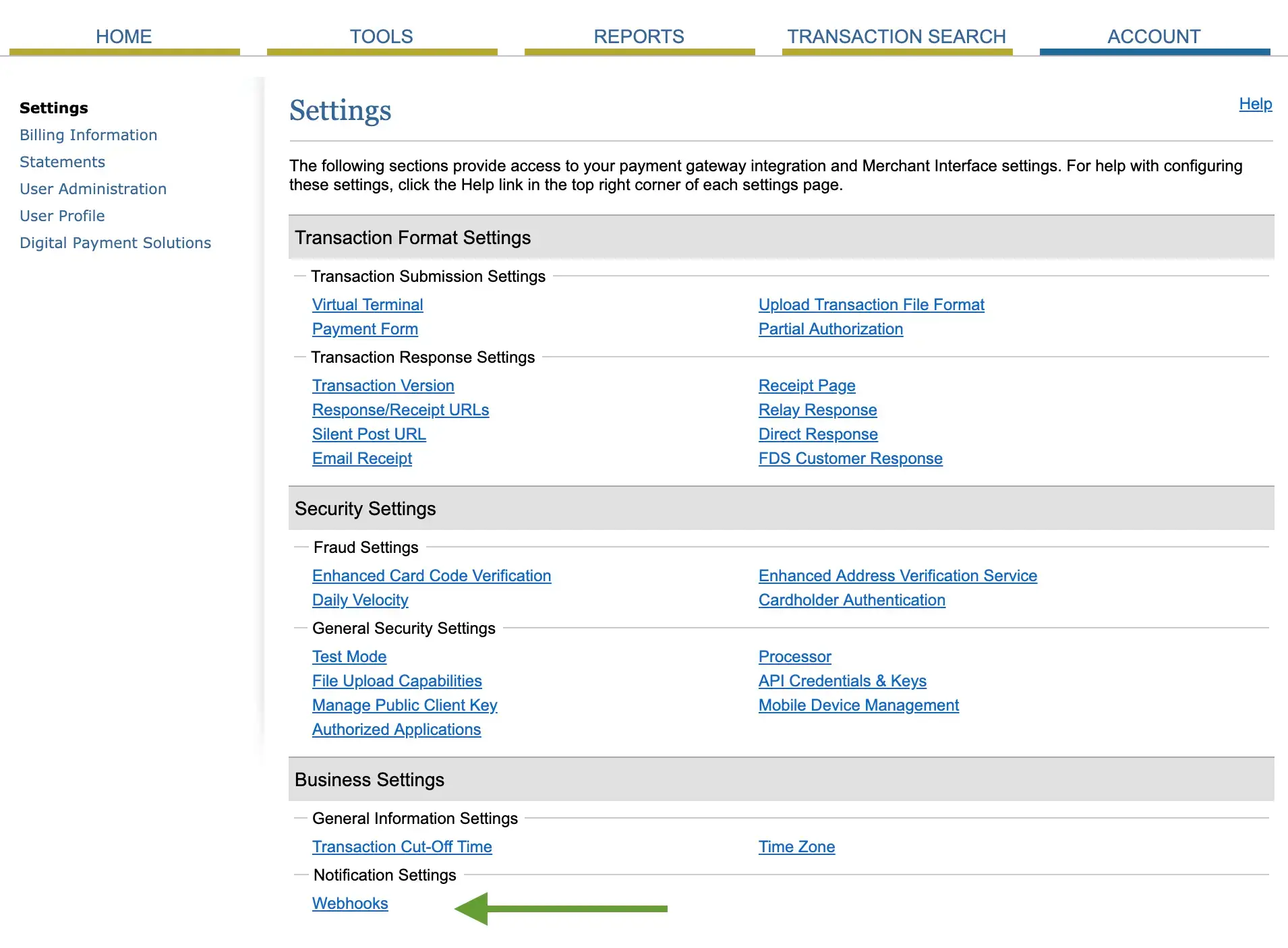Click the Response/Receipt URLs link

click(401, 410)
